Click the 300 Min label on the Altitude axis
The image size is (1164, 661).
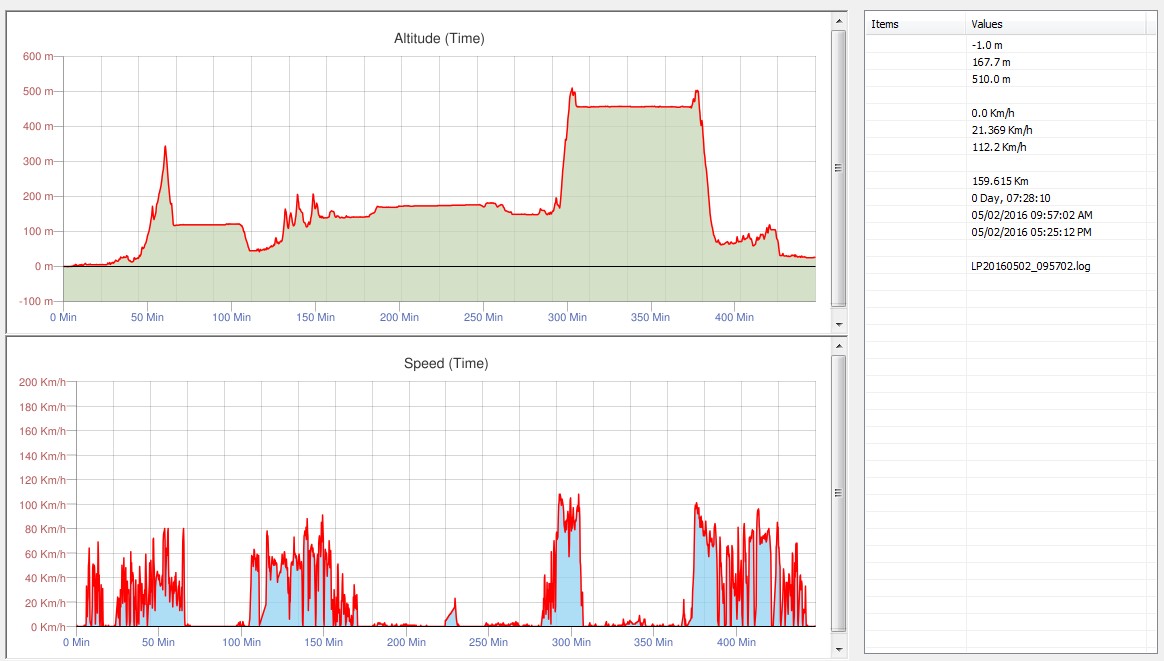point(567,317)
